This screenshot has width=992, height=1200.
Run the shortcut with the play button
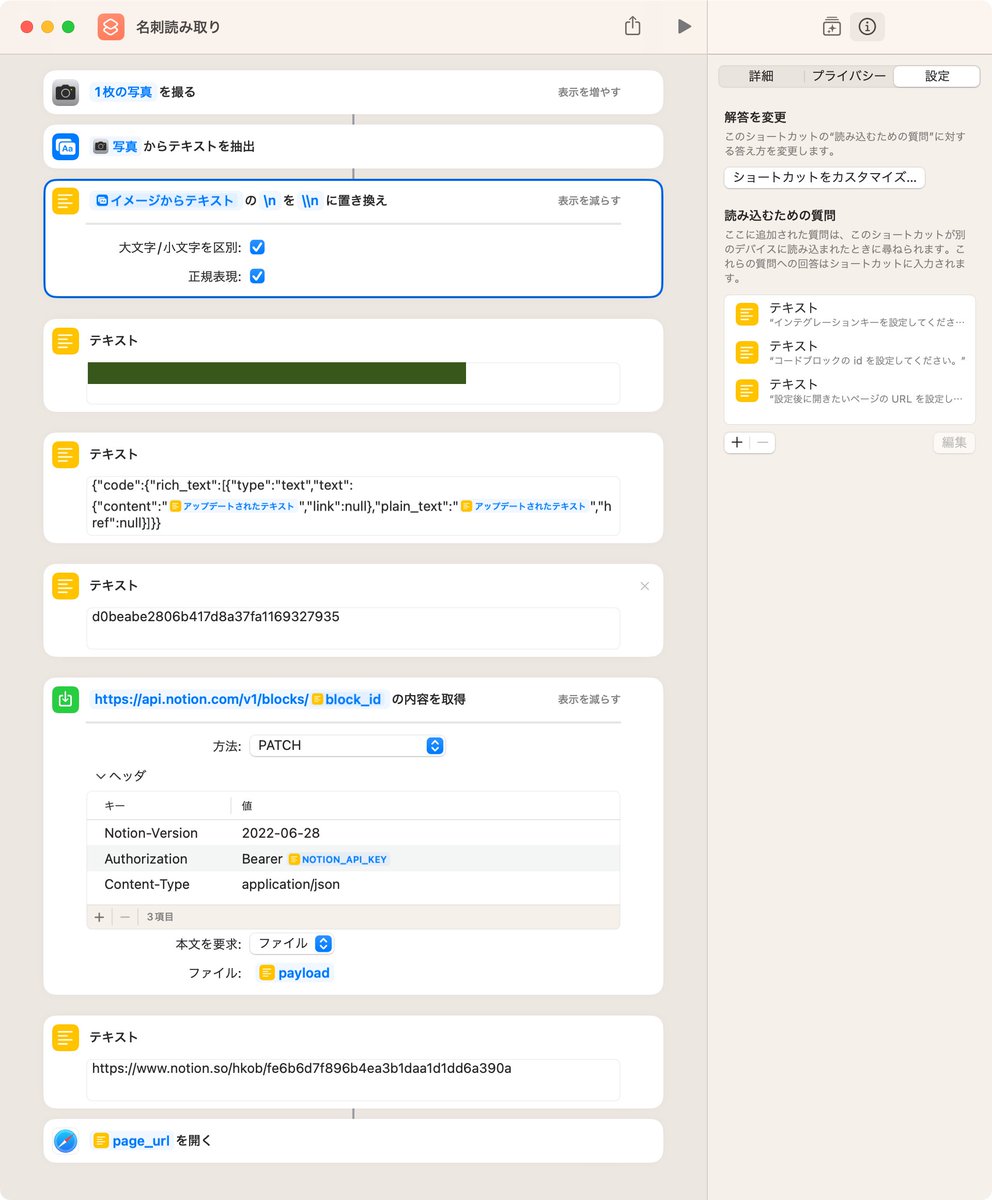[x=684, y=27]
